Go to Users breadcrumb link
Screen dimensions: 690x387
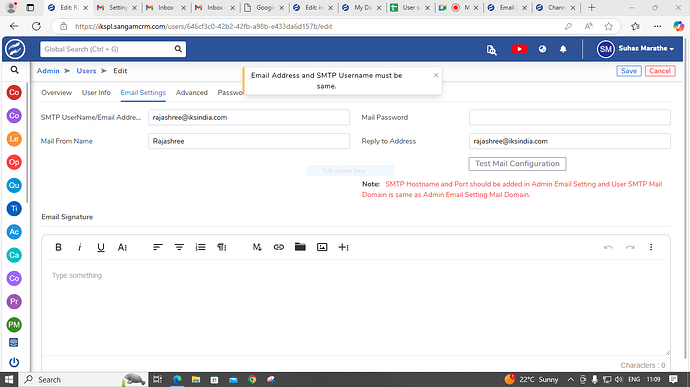click(x=86, y=71)
